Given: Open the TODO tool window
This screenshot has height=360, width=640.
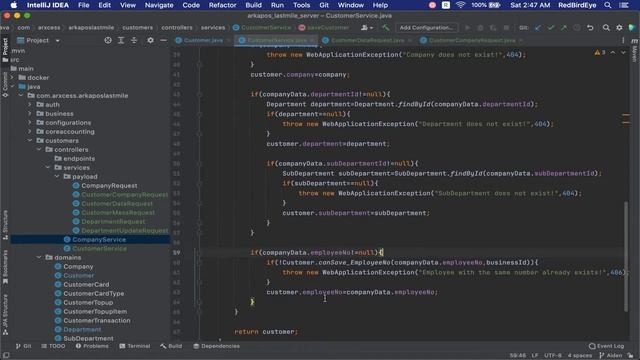Looking at the screenshot, I should [x=53, y=346].
